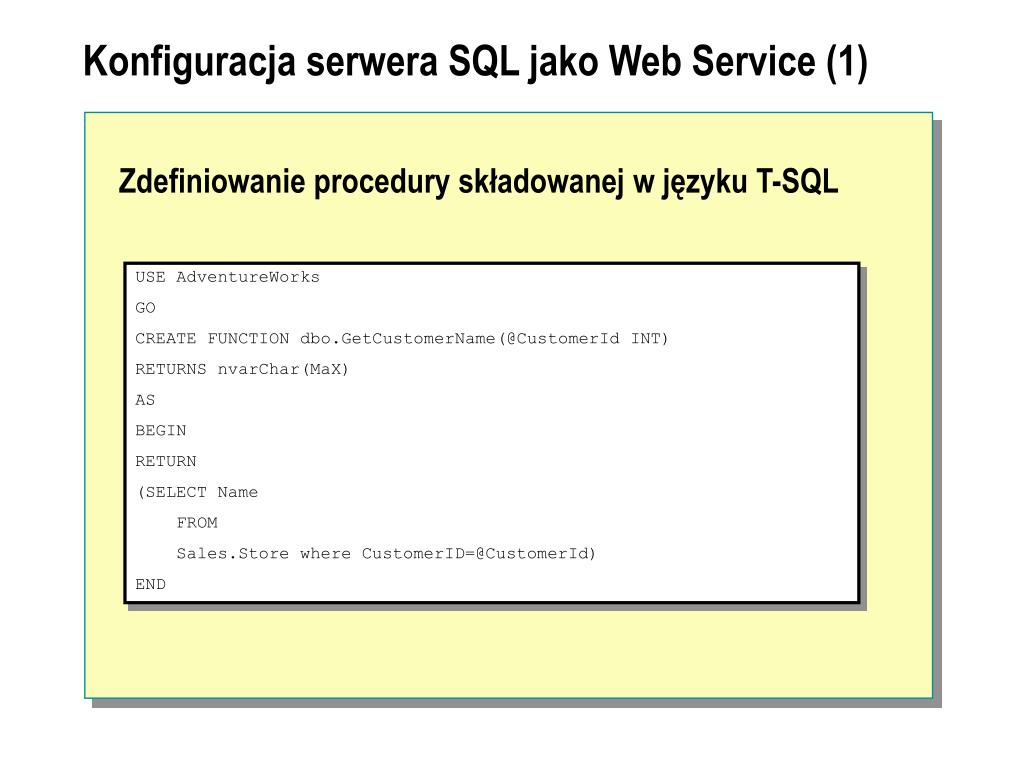Click the 'CREATE FUNCTION dbo.GetCustomerName' line
Screen dimensions: 1024x768
coord(402,338)
